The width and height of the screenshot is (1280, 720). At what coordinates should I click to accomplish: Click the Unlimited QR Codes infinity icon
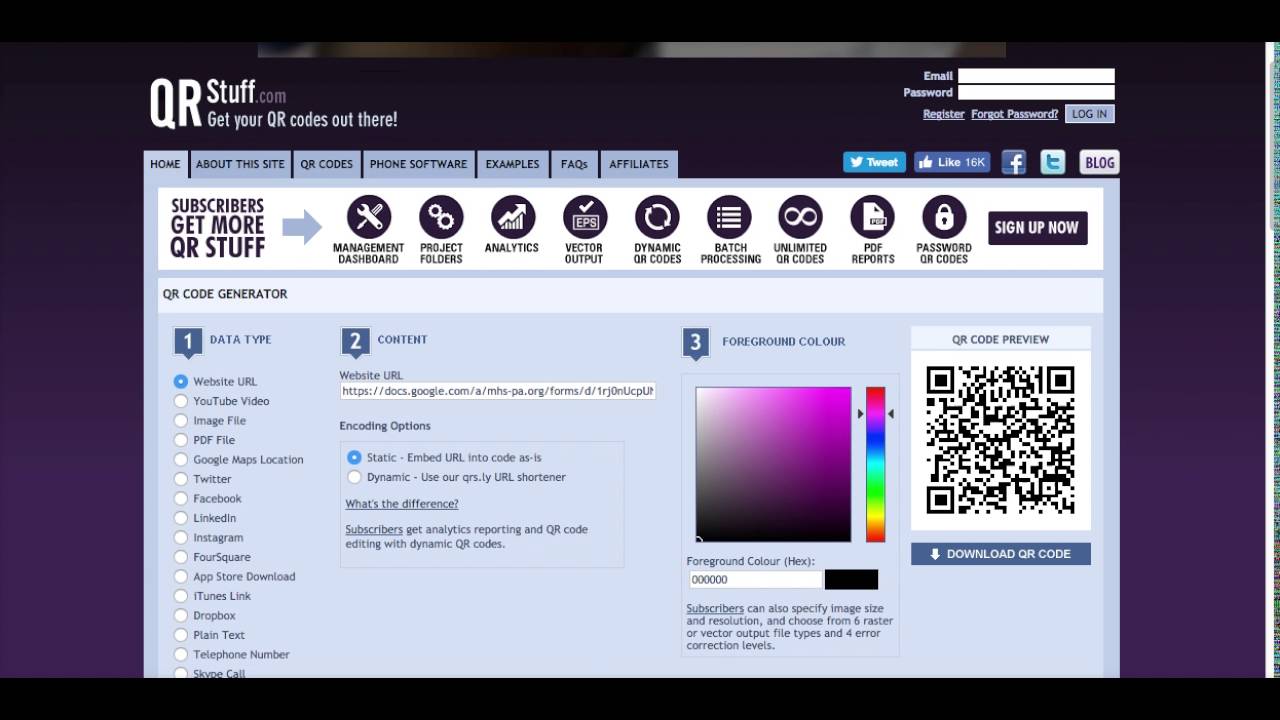(800, 217)
